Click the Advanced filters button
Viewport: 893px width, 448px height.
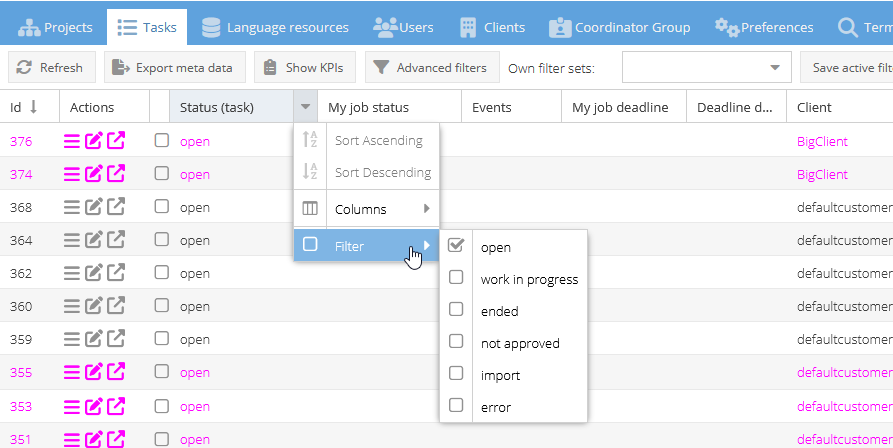click(x=430, y=68)
